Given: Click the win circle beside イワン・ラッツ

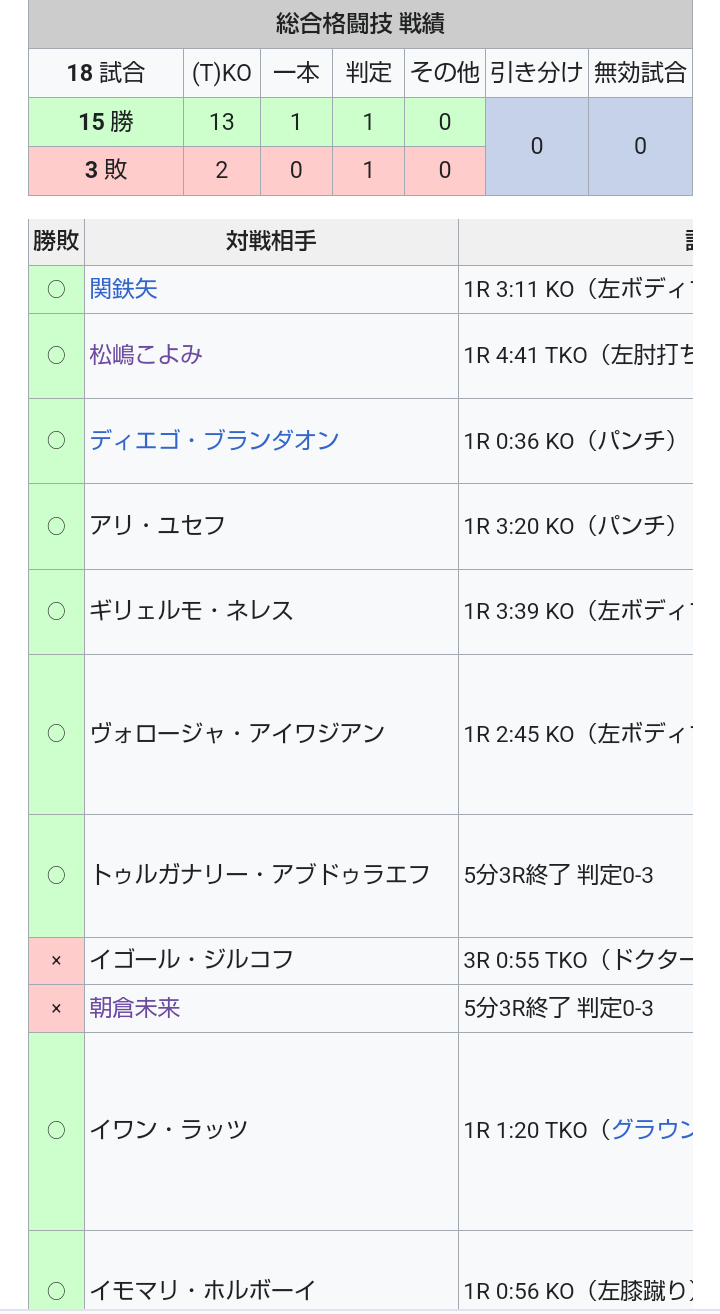Looking at the screenshot, I should (x=56, y=1130).
